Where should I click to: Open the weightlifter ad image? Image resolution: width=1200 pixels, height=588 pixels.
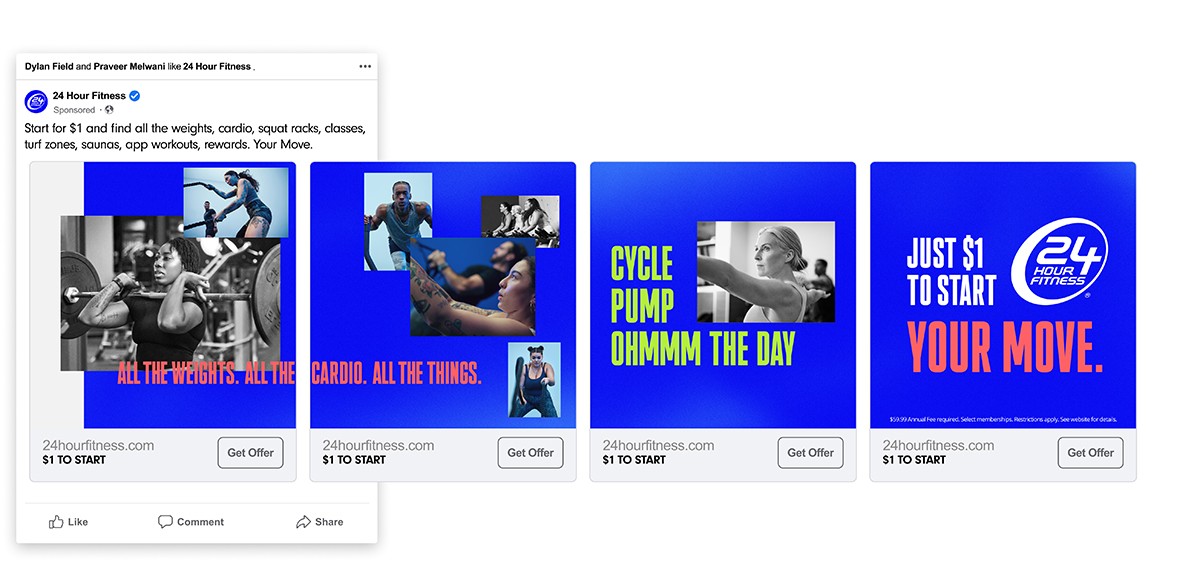[x=163, y=295]
